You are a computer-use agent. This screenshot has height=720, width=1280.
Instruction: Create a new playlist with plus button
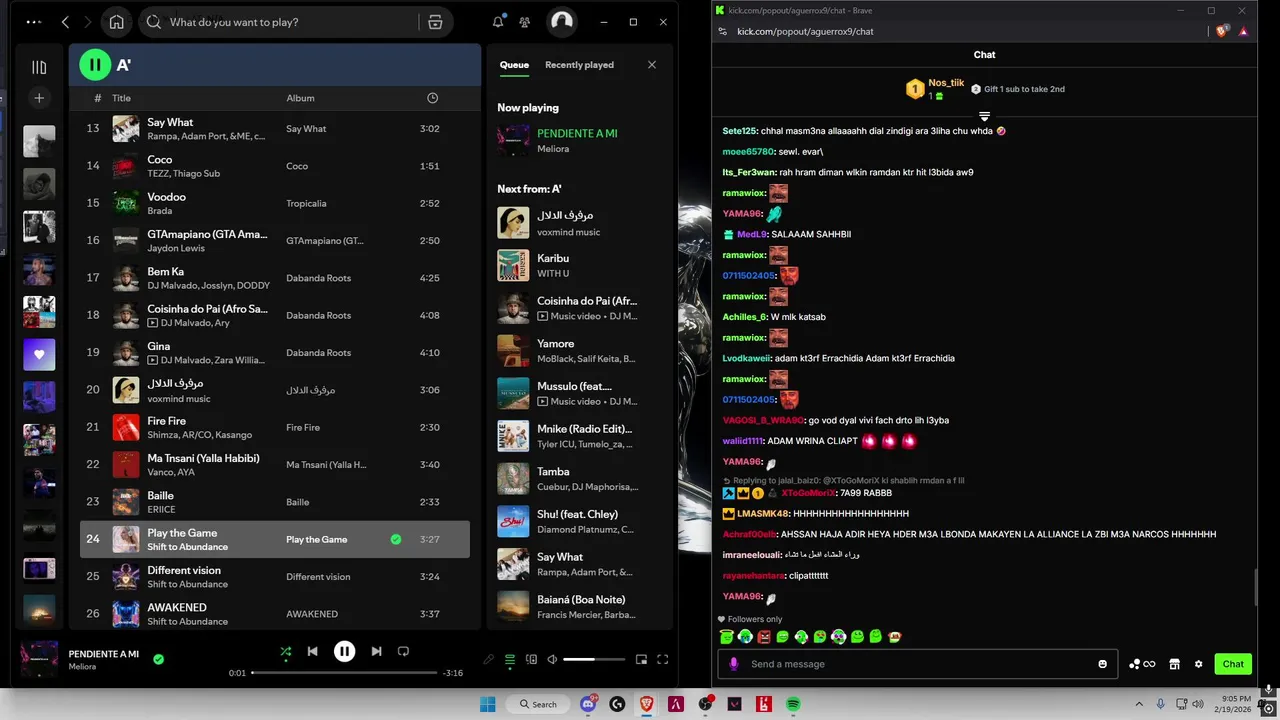39,98
